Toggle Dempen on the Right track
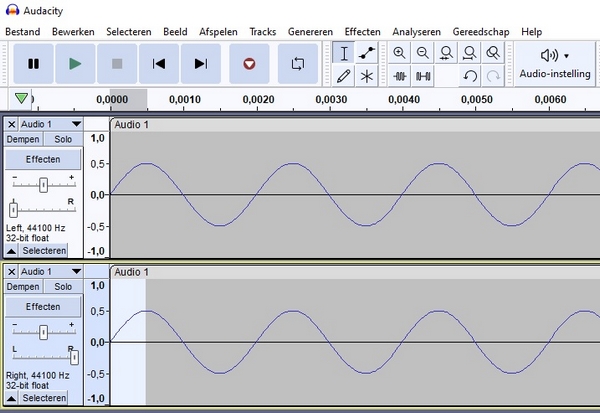The image size is (600, 413). (23, 286)
